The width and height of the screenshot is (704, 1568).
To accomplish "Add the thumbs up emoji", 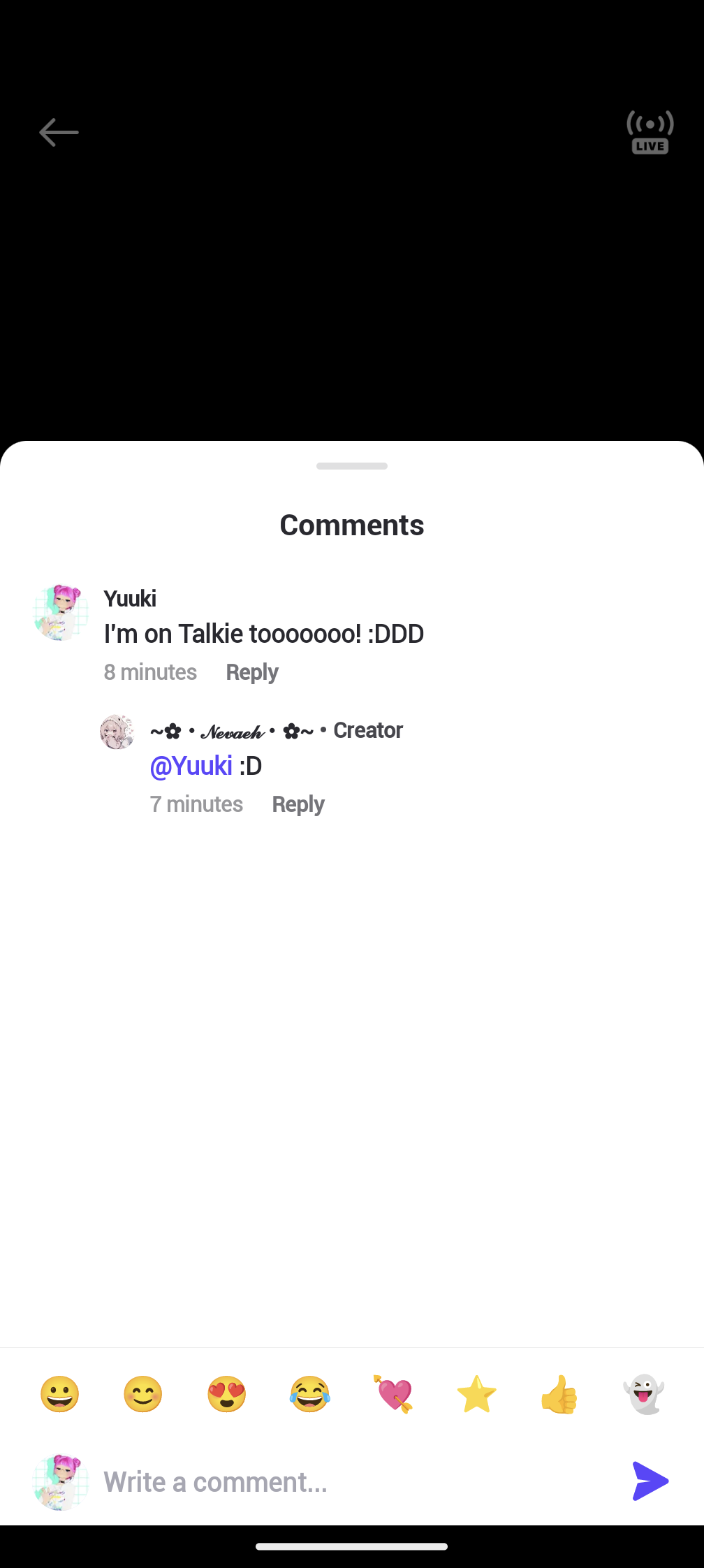I will pos(560,1394).
